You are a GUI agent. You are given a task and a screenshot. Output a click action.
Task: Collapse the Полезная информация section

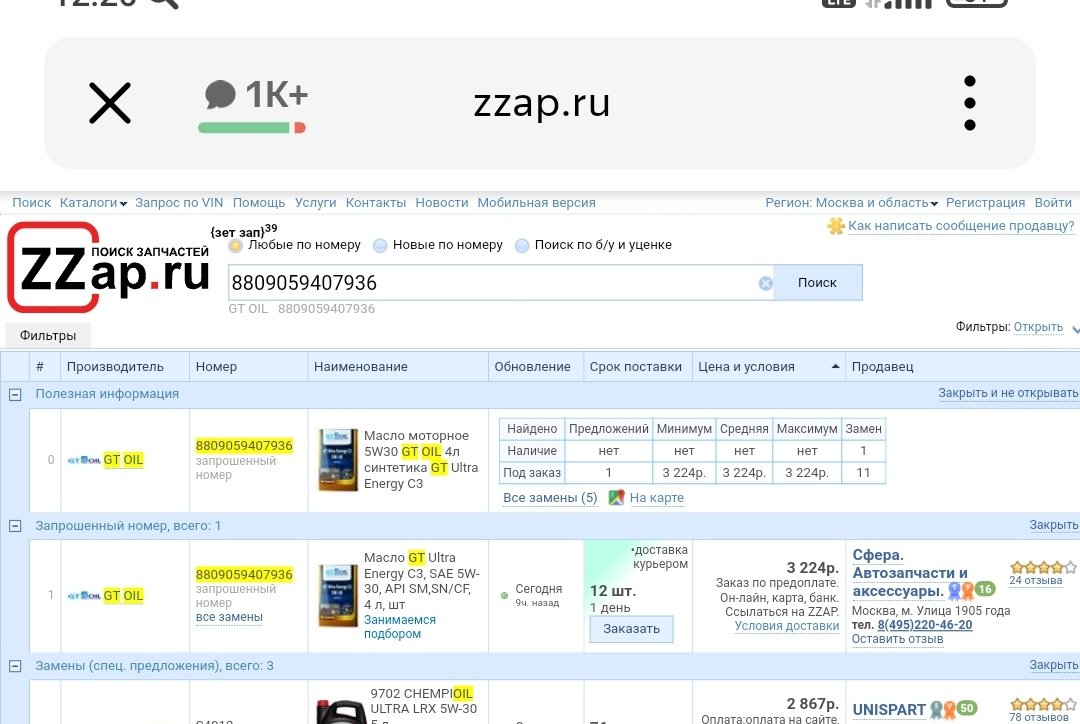coord(15,395)
